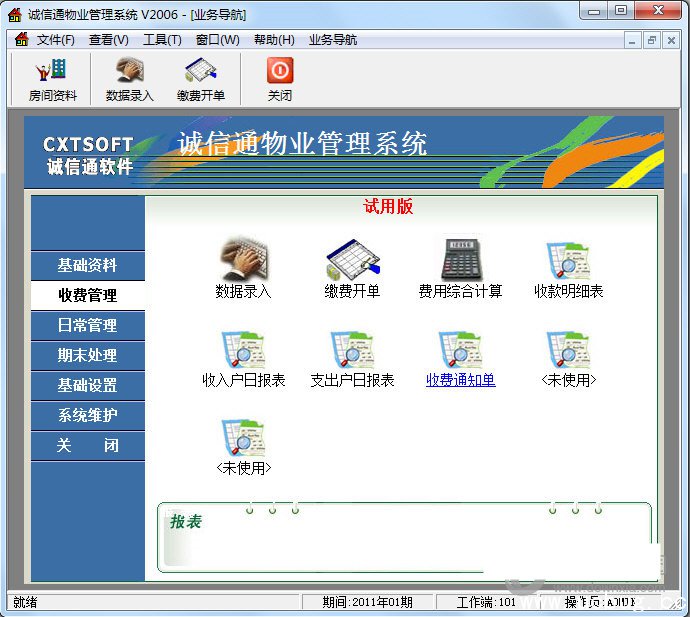This screenshot has width=690, height=617.
Task: Open the 文件(F) menu
Action: [x=56, y=40]
